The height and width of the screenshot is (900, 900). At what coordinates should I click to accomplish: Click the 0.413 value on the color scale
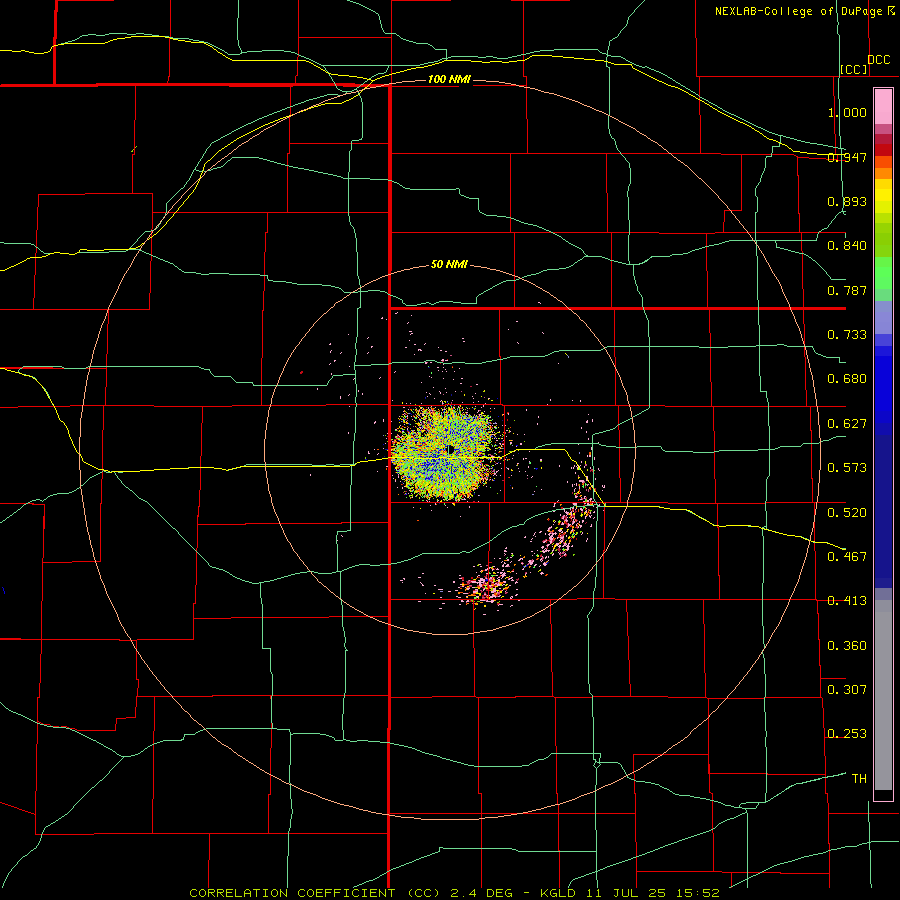847,601
